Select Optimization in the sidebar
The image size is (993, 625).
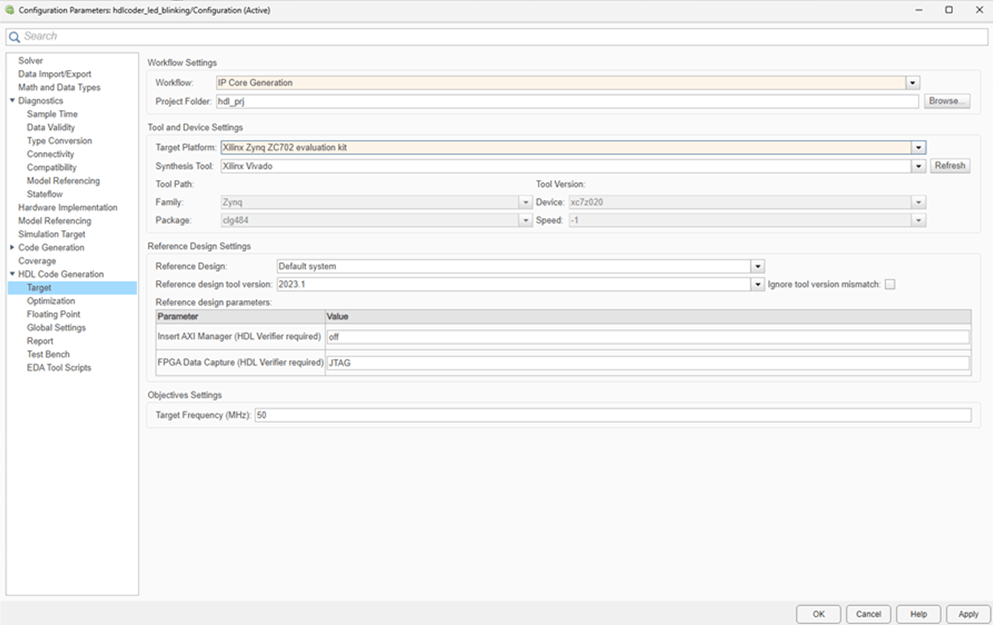point(49,300)
